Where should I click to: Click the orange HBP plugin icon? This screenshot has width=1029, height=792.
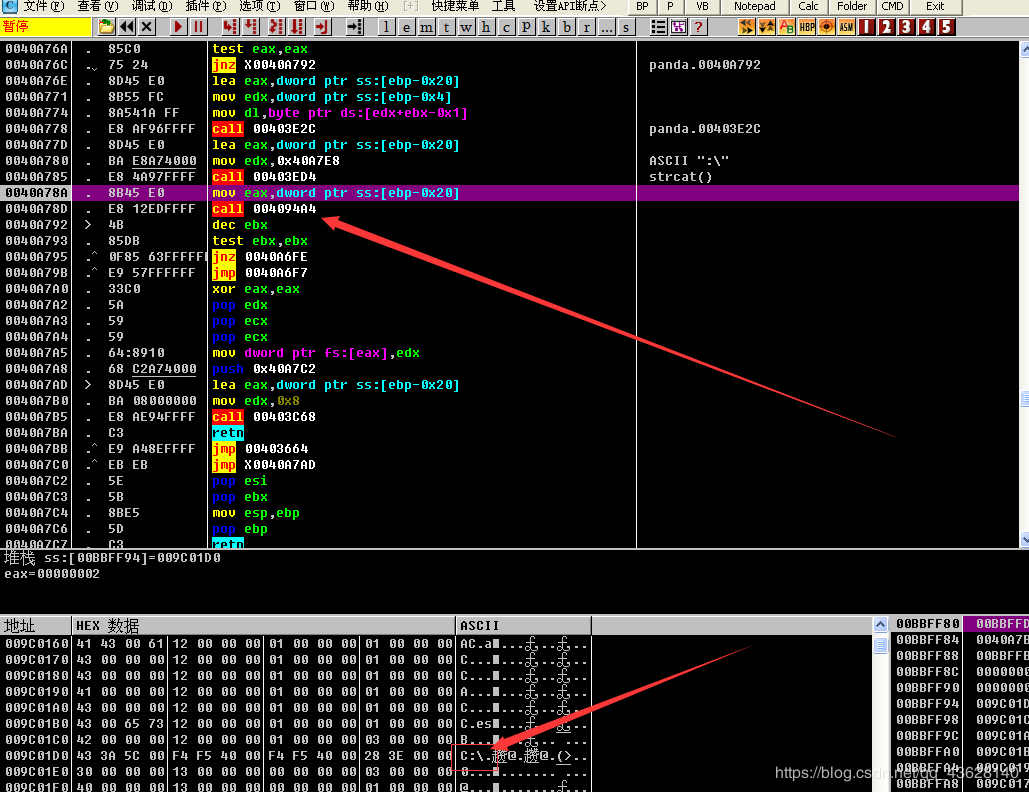(807, 27)
